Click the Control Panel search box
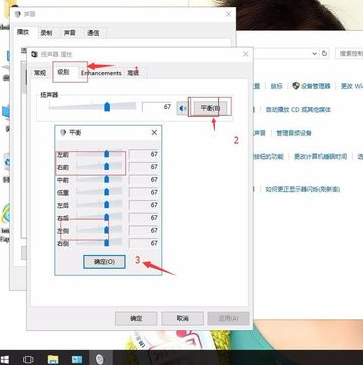 349,53
